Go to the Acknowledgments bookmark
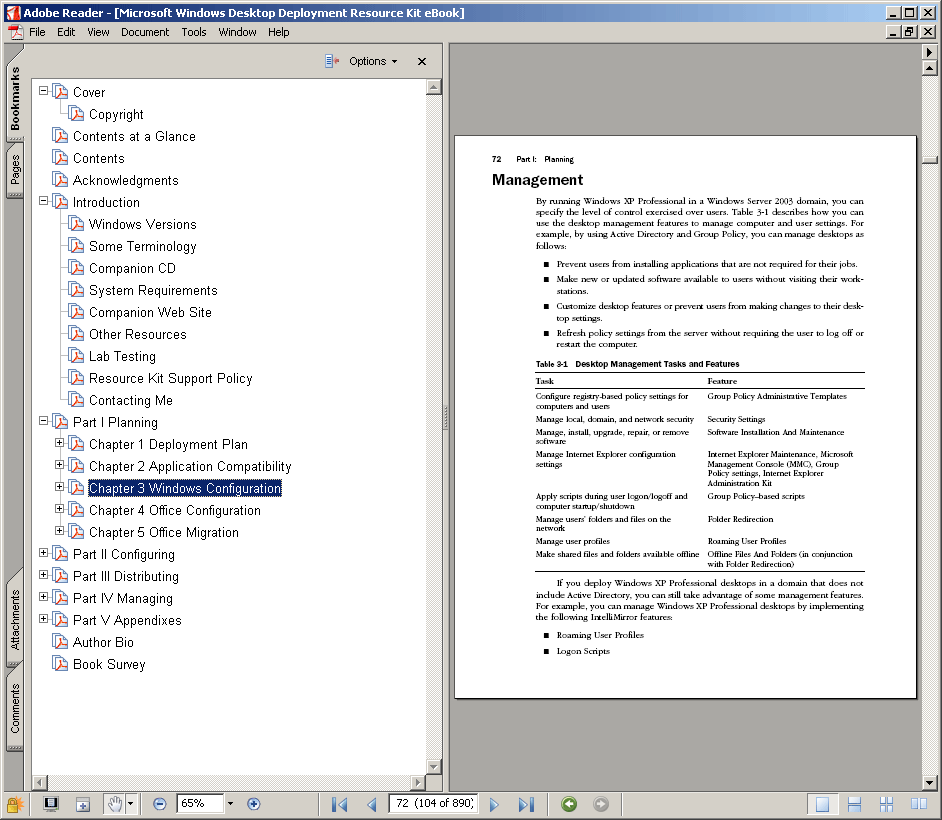 click(x=126, y=180)
